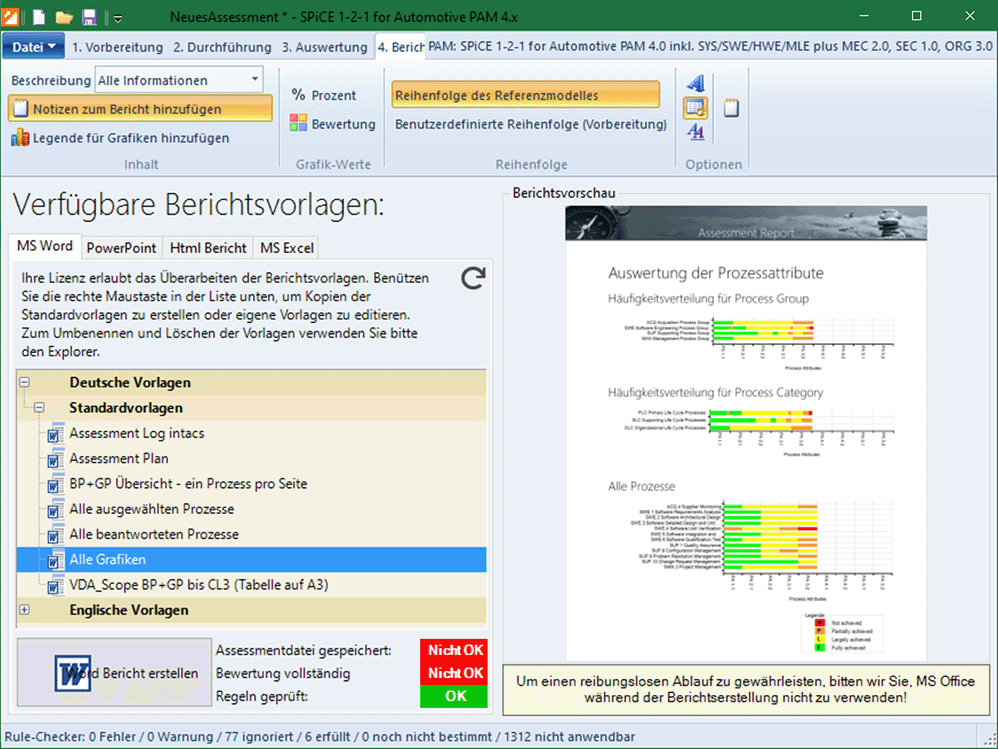Create a new assessment with the blank page icon

(39, 17)
